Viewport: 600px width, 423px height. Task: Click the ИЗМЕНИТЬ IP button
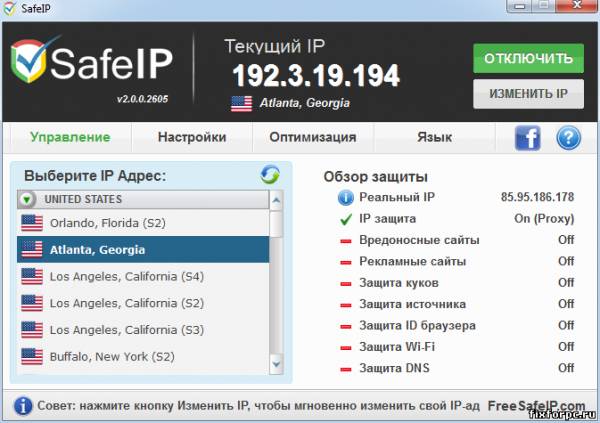pos(528,94)
